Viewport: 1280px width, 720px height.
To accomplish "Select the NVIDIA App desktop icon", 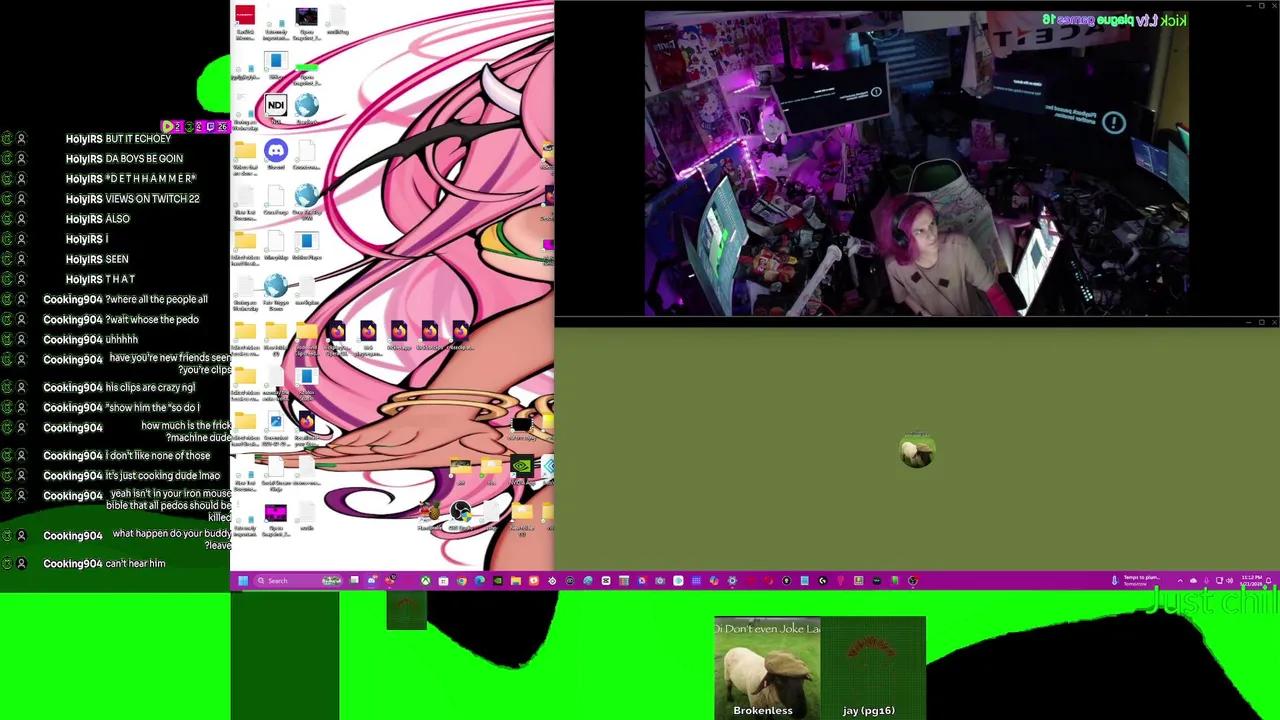I will (x=522, y=469).
